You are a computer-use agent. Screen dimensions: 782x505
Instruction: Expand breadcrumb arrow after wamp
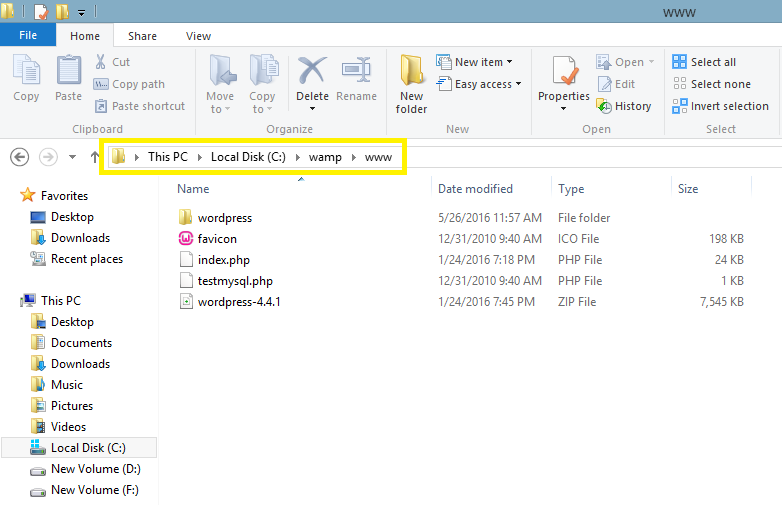tap(354, 158)
